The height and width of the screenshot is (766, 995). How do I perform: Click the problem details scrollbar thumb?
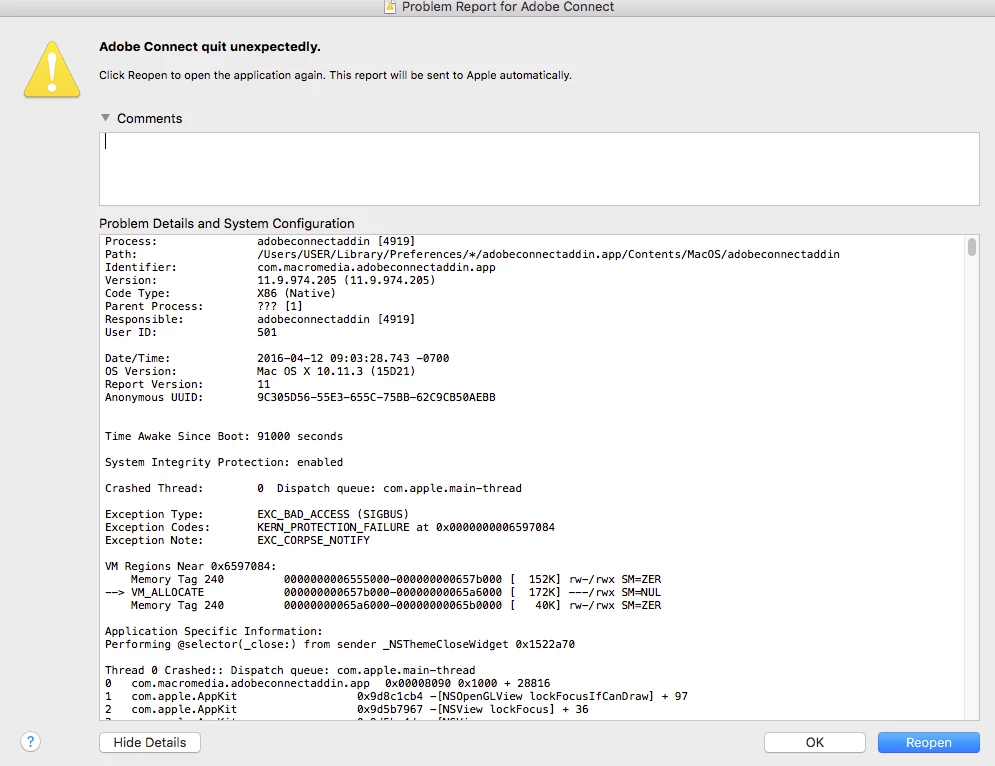(972, 247)
